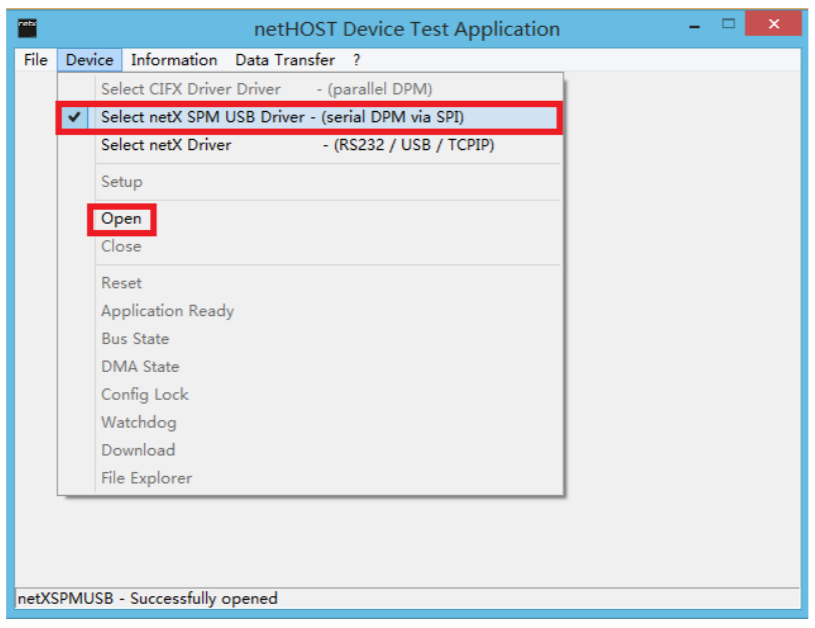This screenshot has height=628, width=815.
Task: Click Close in the Device menu
Action: point(310,246)
